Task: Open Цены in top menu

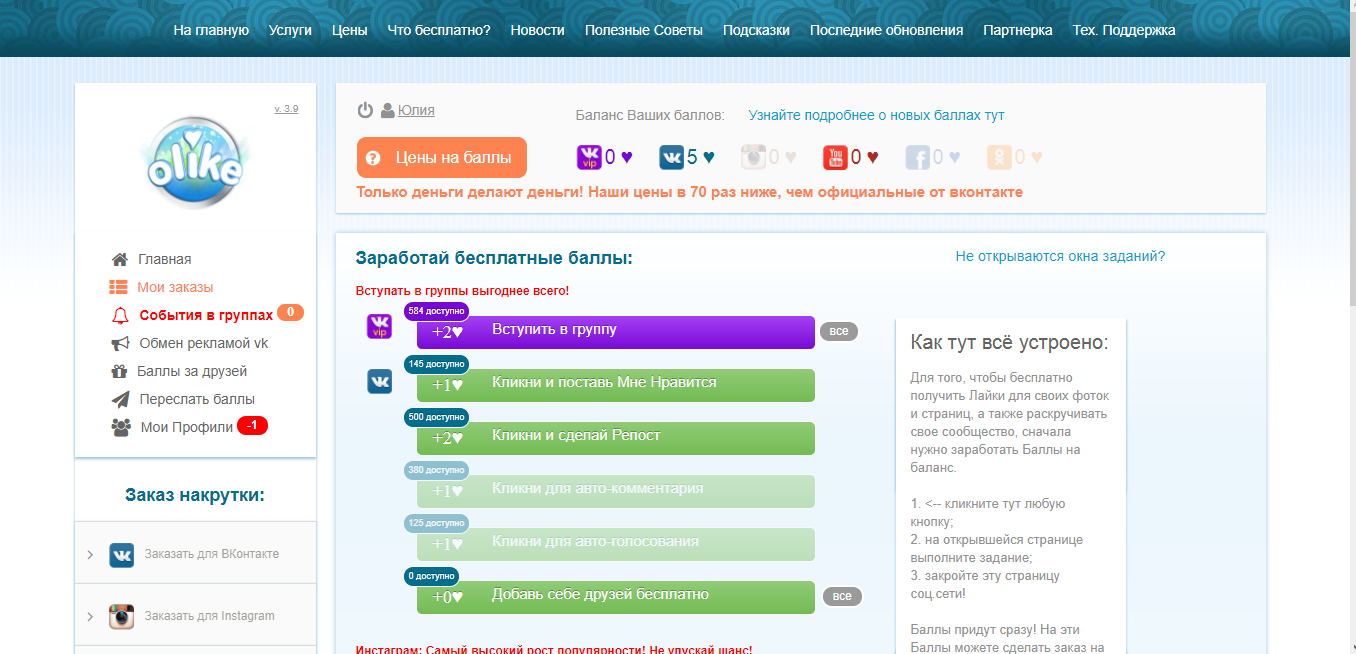Action: coord(350,30)
